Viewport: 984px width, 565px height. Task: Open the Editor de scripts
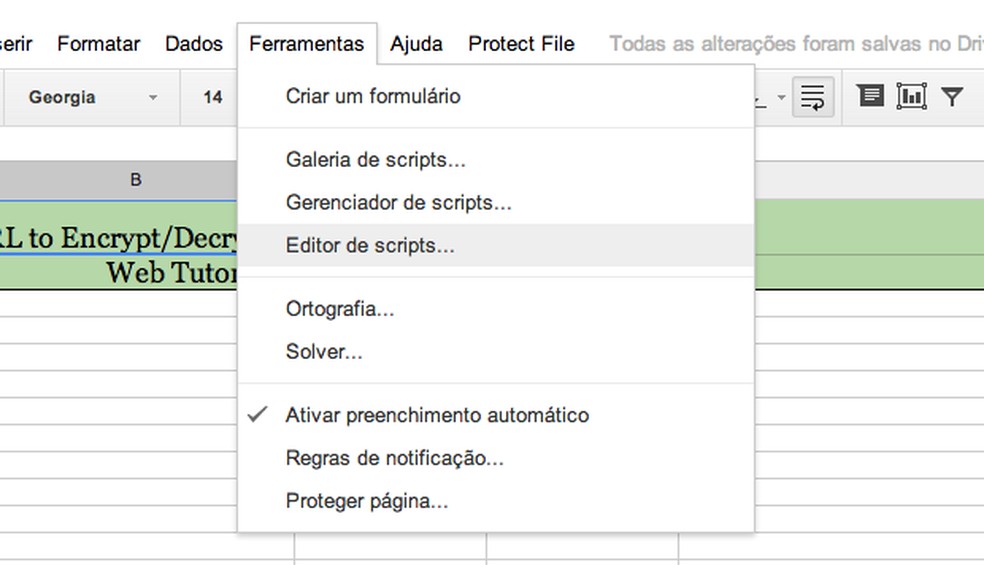(x=370, y=246)
